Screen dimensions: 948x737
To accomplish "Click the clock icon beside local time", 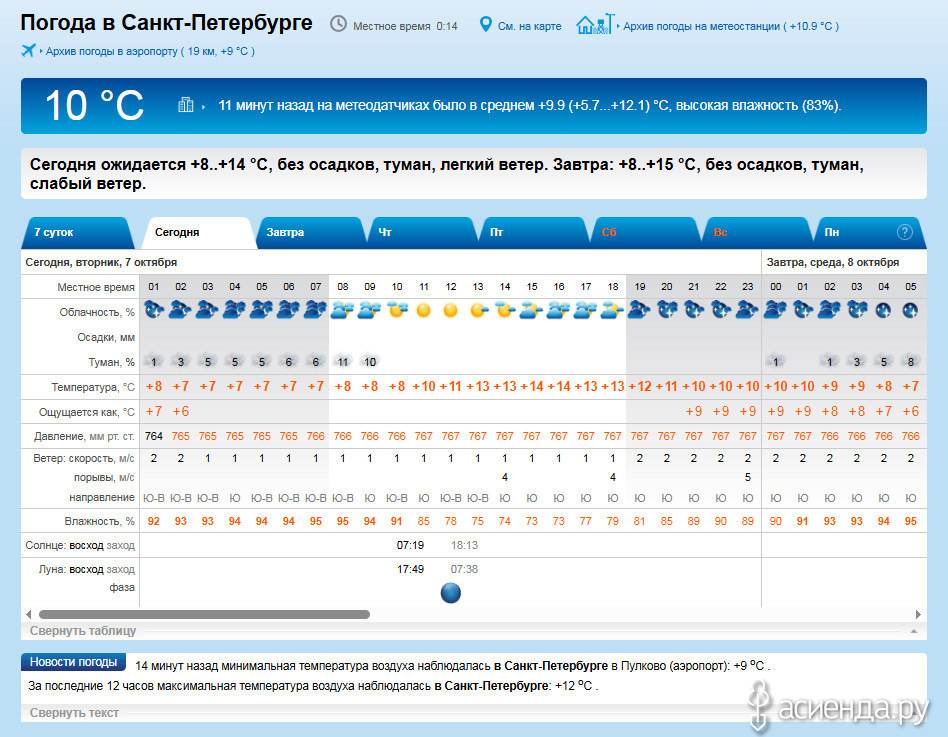I will tap(339, 24).
